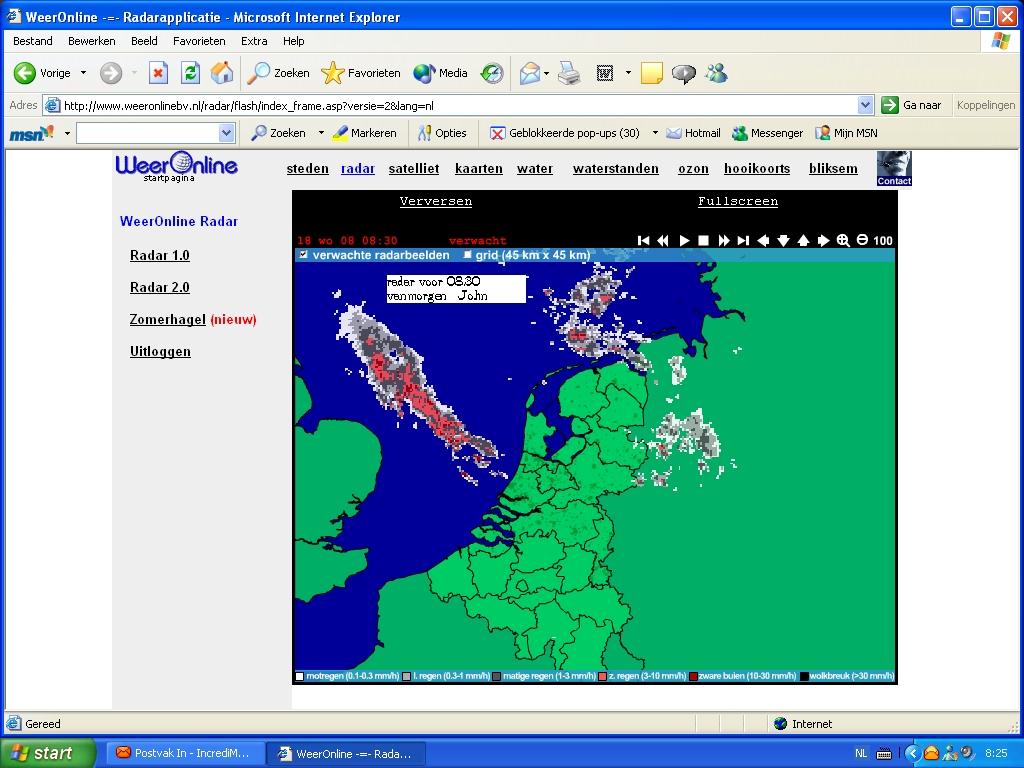Pan radar map upward with arrow
The image size is (1024, 768).
click(803, 240)
